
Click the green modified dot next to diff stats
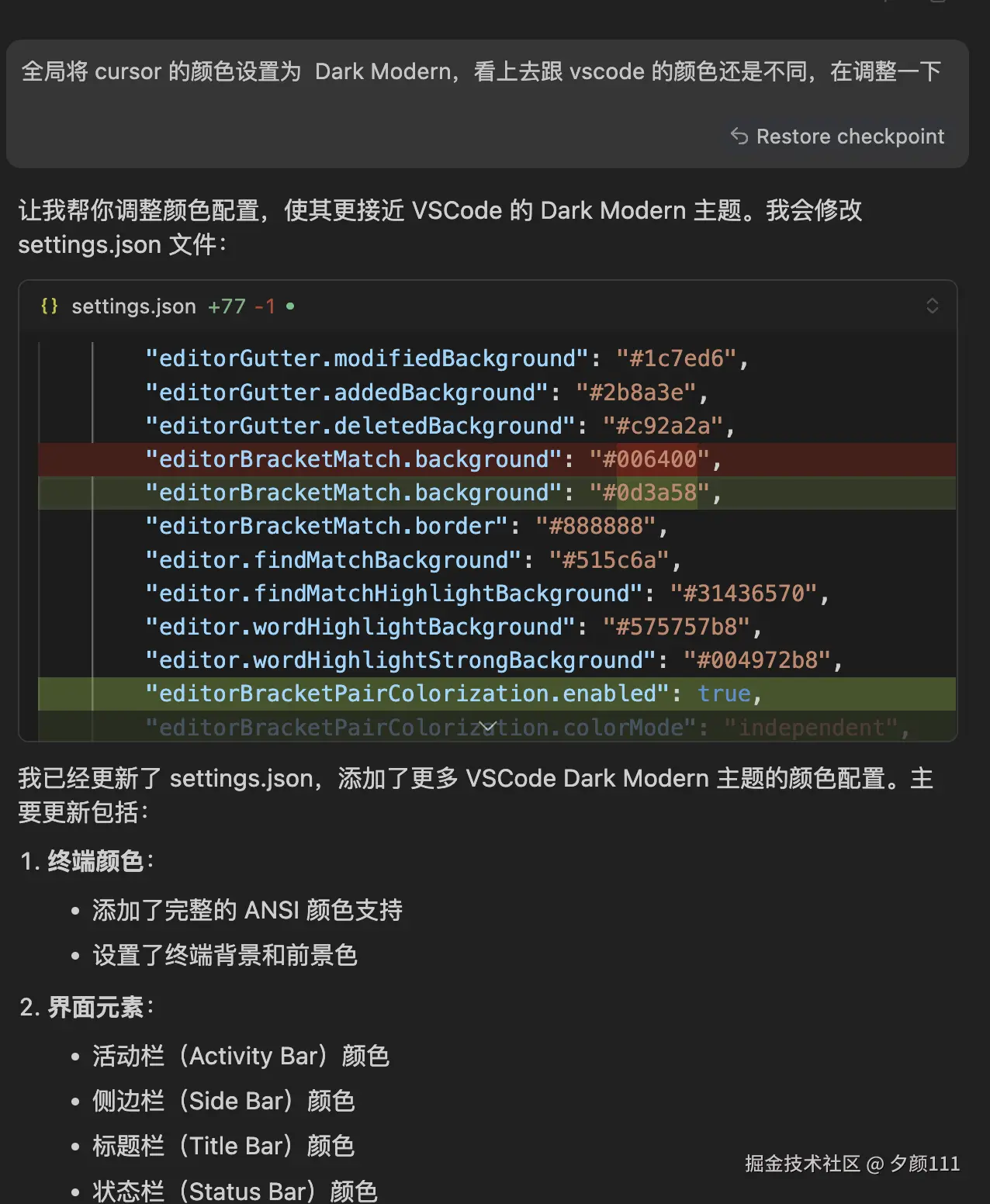coord(289,306)
